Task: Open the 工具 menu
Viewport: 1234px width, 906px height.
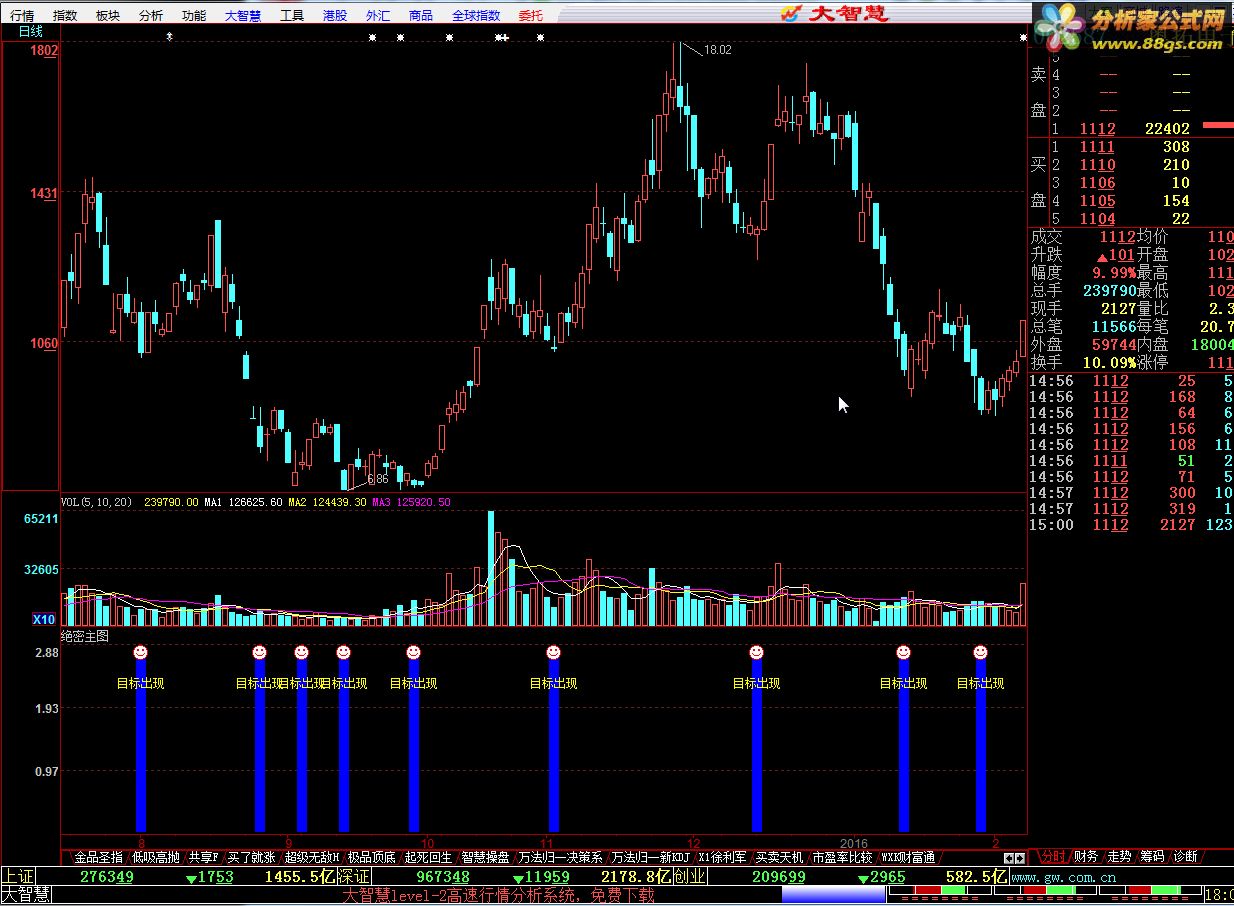Action: tap(292, 15)
